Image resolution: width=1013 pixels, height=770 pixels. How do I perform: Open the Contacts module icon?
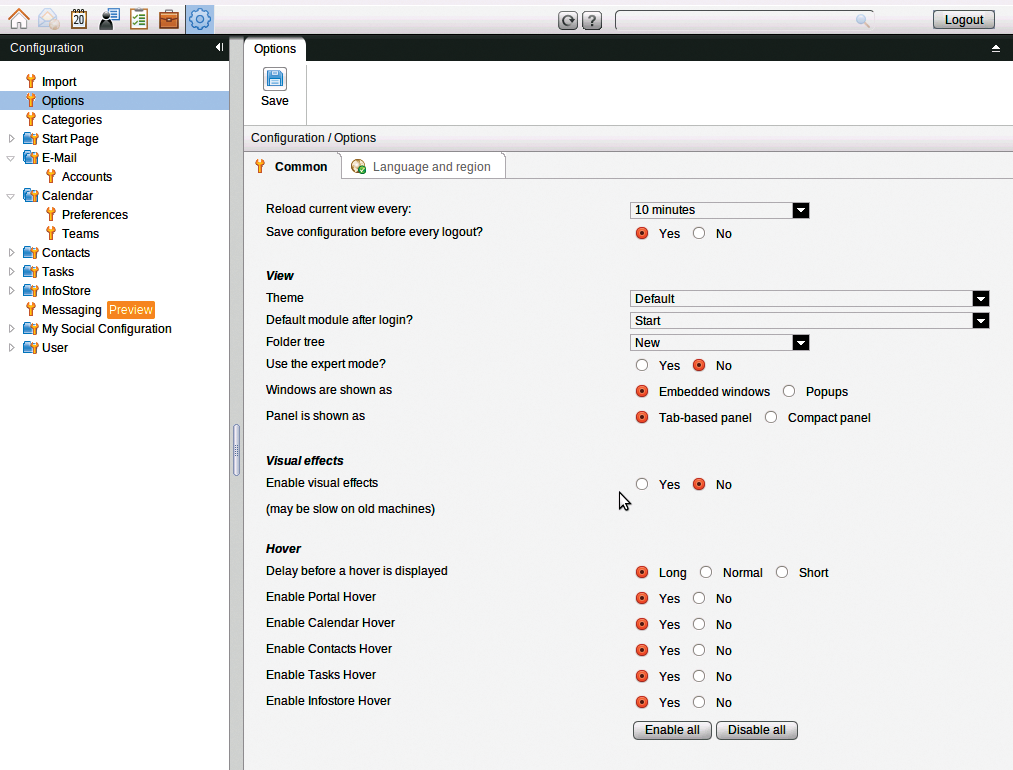point(109,19)
